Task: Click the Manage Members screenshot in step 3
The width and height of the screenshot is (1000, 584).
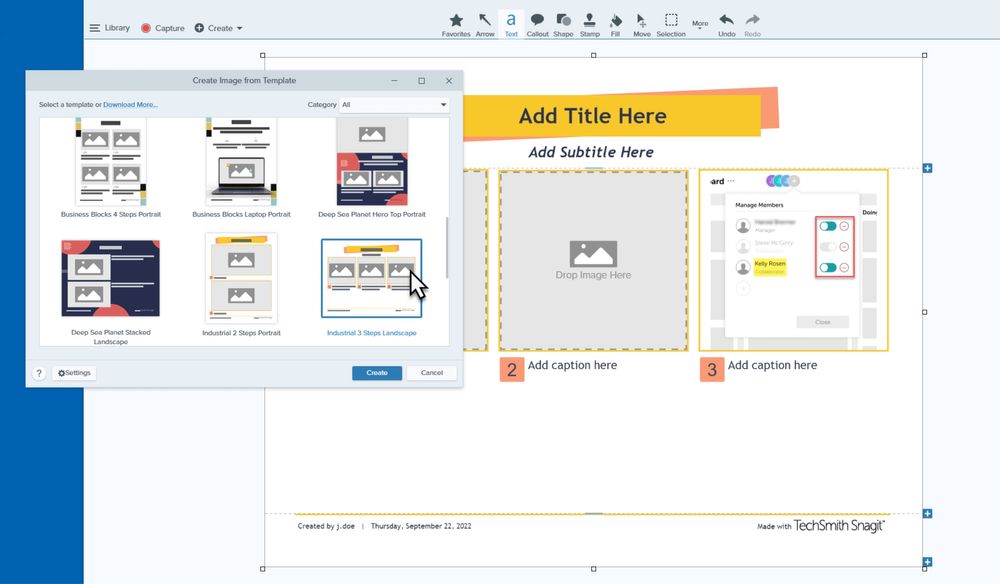Action: (x=793, y=260)
